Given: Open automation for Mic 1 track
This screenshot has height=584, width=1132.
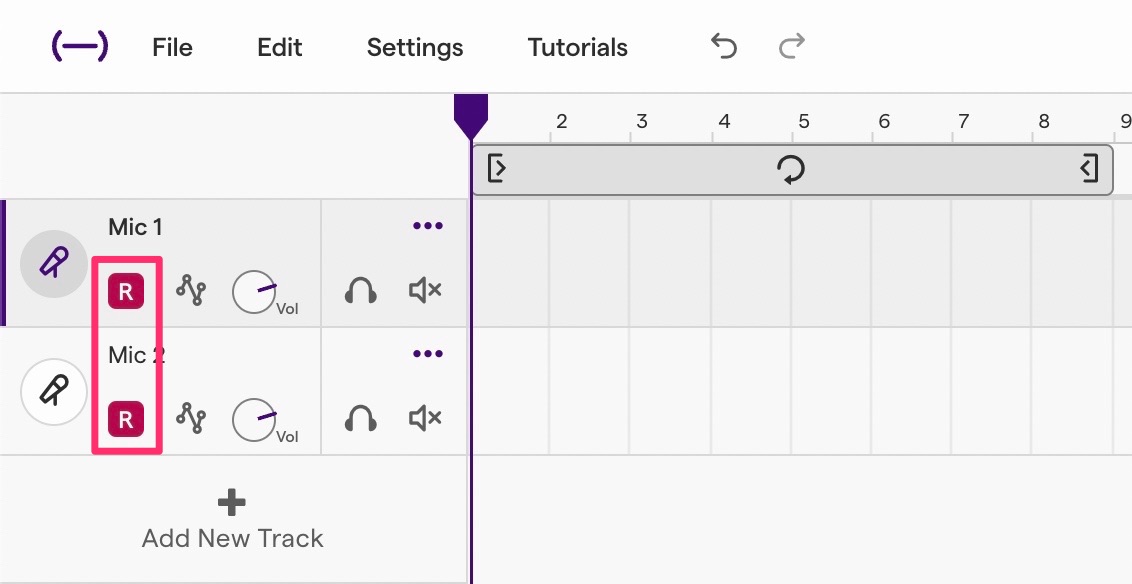Looking at the screenshot, I should click(191, 291).
